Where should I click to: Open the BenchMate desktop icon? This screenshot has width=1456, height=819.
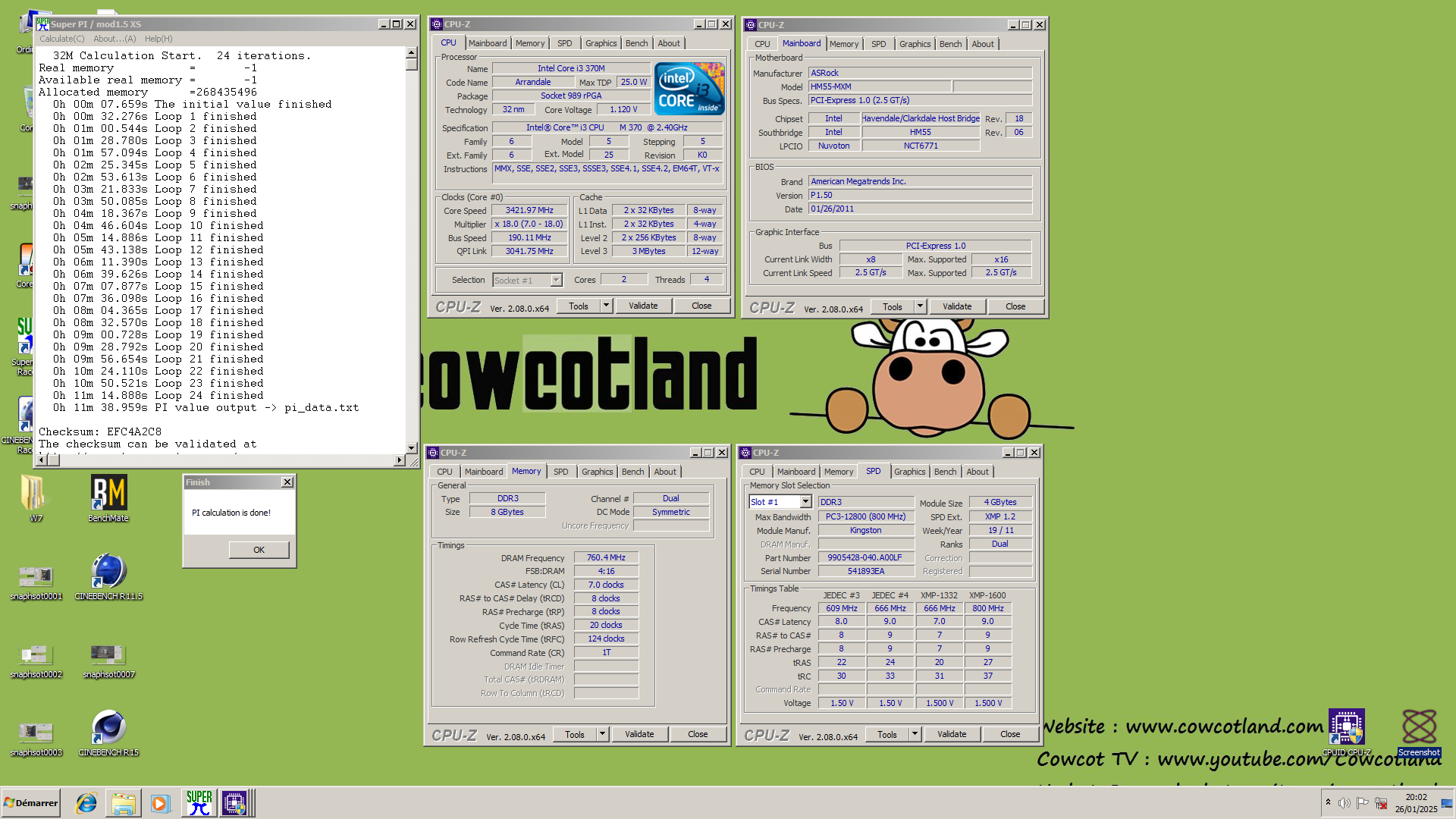(108, 498)
